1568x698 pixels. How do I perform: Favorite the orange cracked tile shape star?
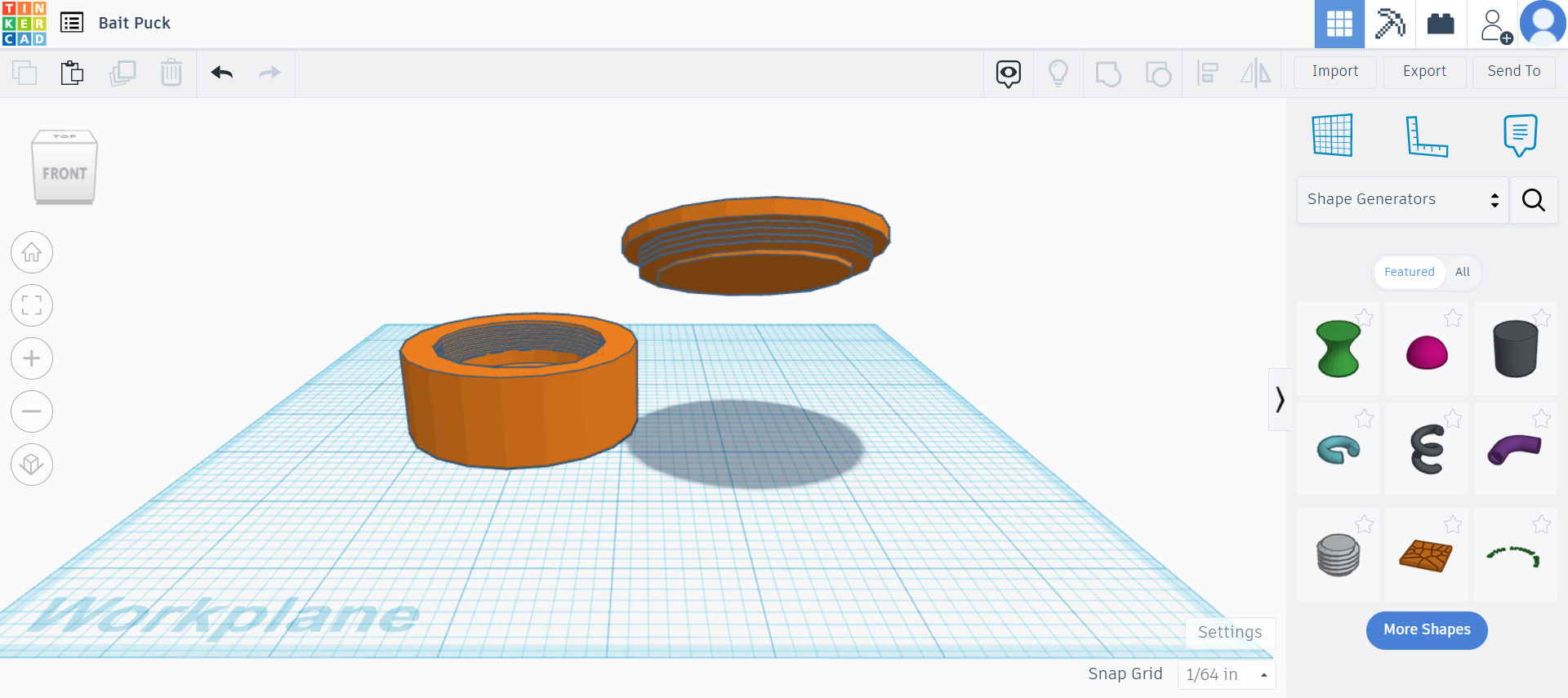1453,524
